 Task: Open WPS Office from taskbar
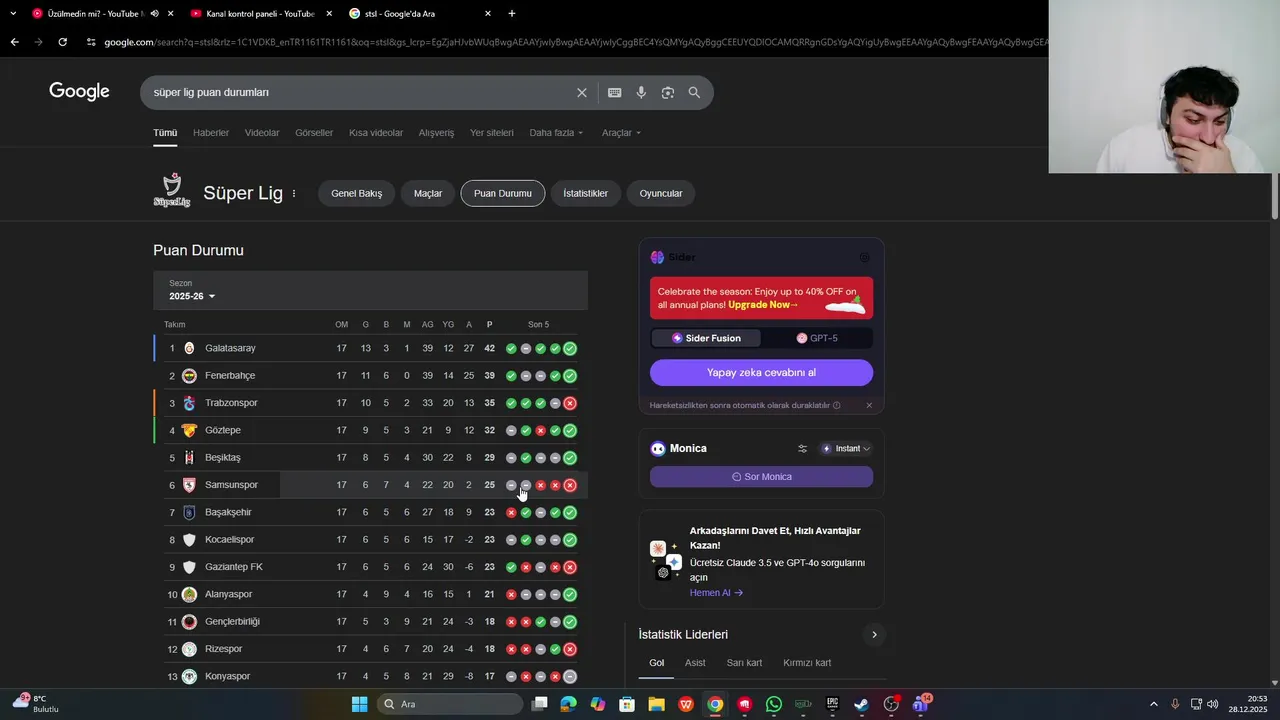pos(686,704)
